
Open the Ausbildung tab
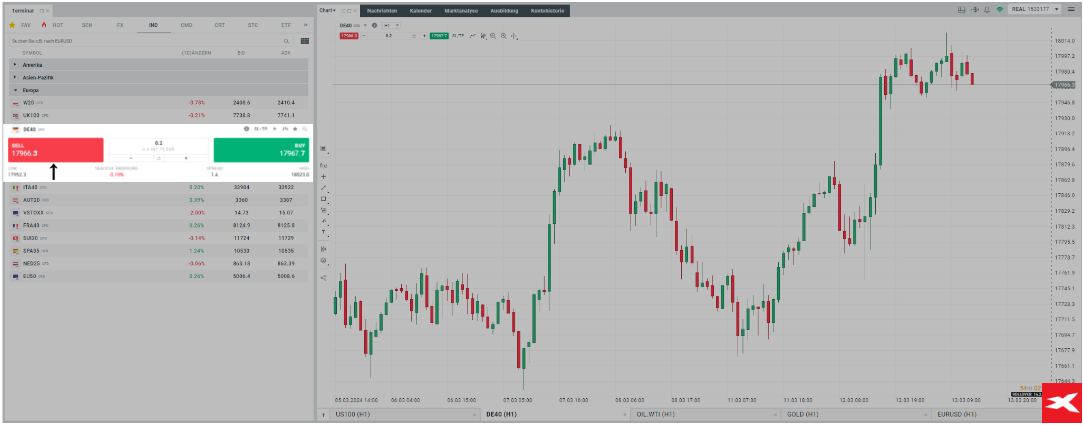[x=504, y=11]
